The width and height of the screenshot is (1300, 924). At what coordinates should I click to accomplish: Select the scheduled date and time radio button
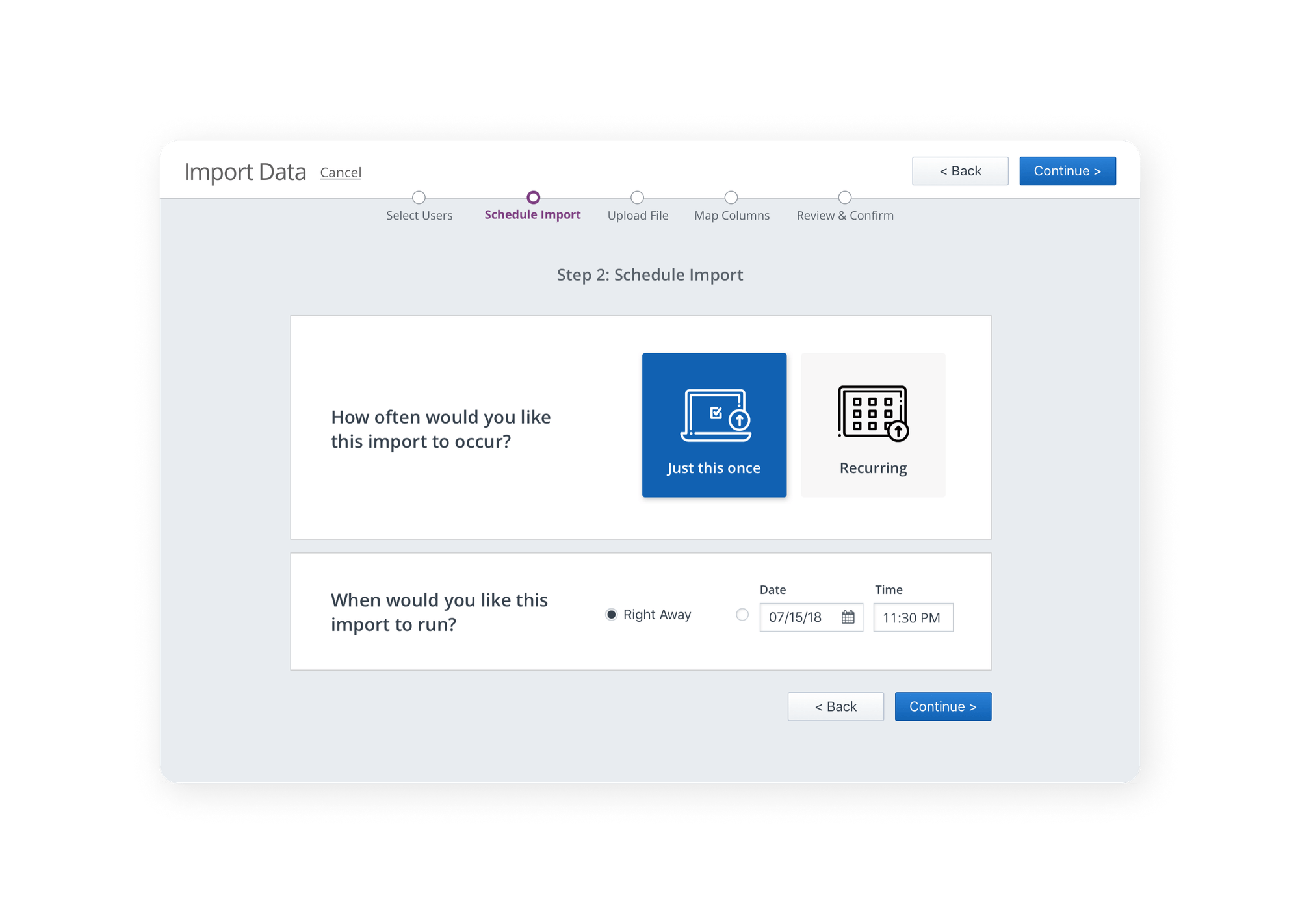click(742, 615)
